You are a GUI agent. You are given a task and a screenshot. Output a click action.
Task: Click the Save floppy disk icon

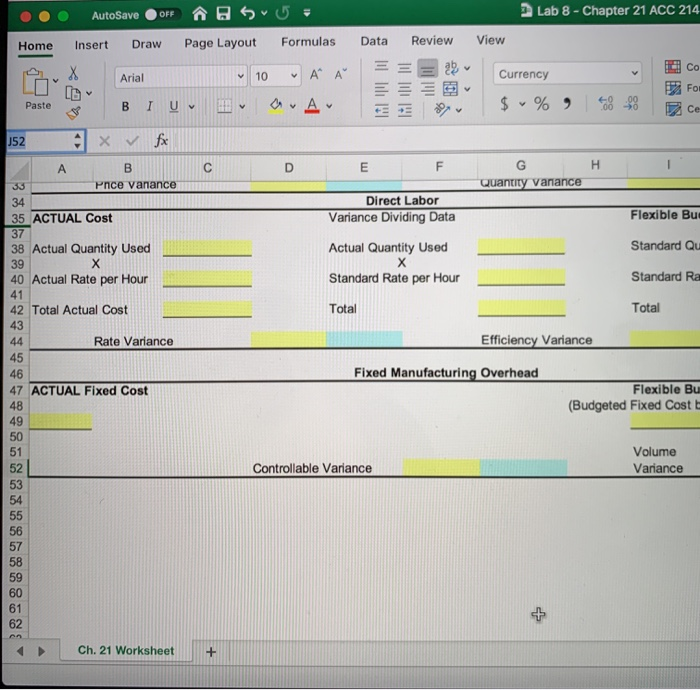pos(223,13)
